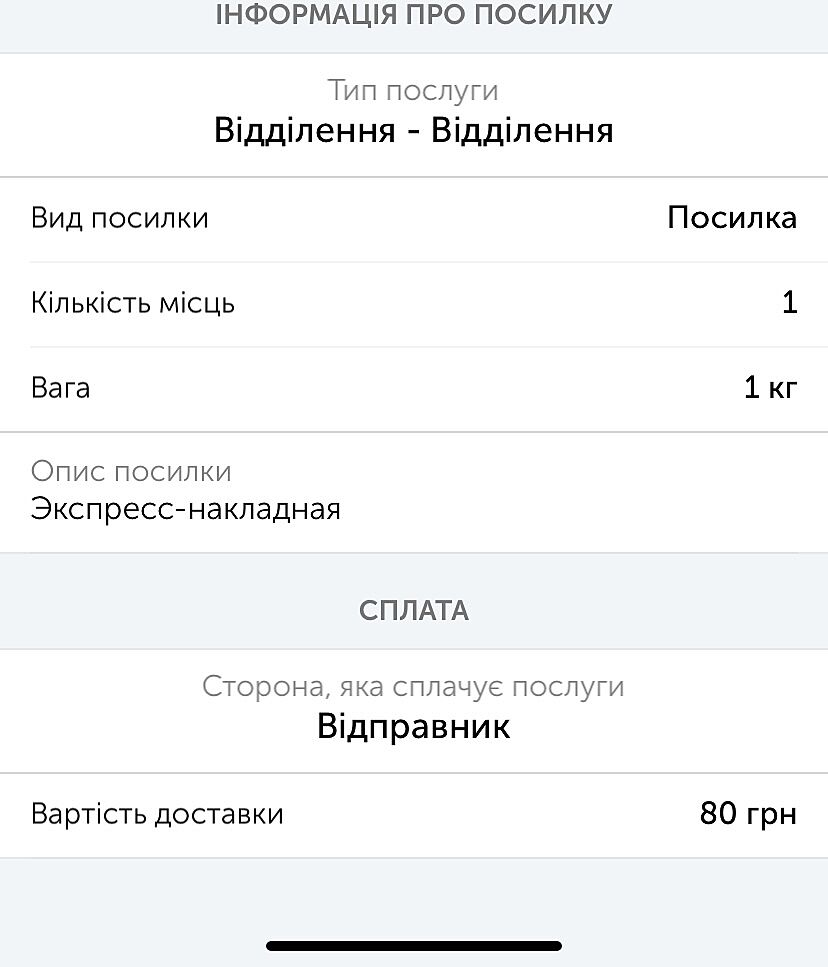Tap the Вага label

point(61,388)
